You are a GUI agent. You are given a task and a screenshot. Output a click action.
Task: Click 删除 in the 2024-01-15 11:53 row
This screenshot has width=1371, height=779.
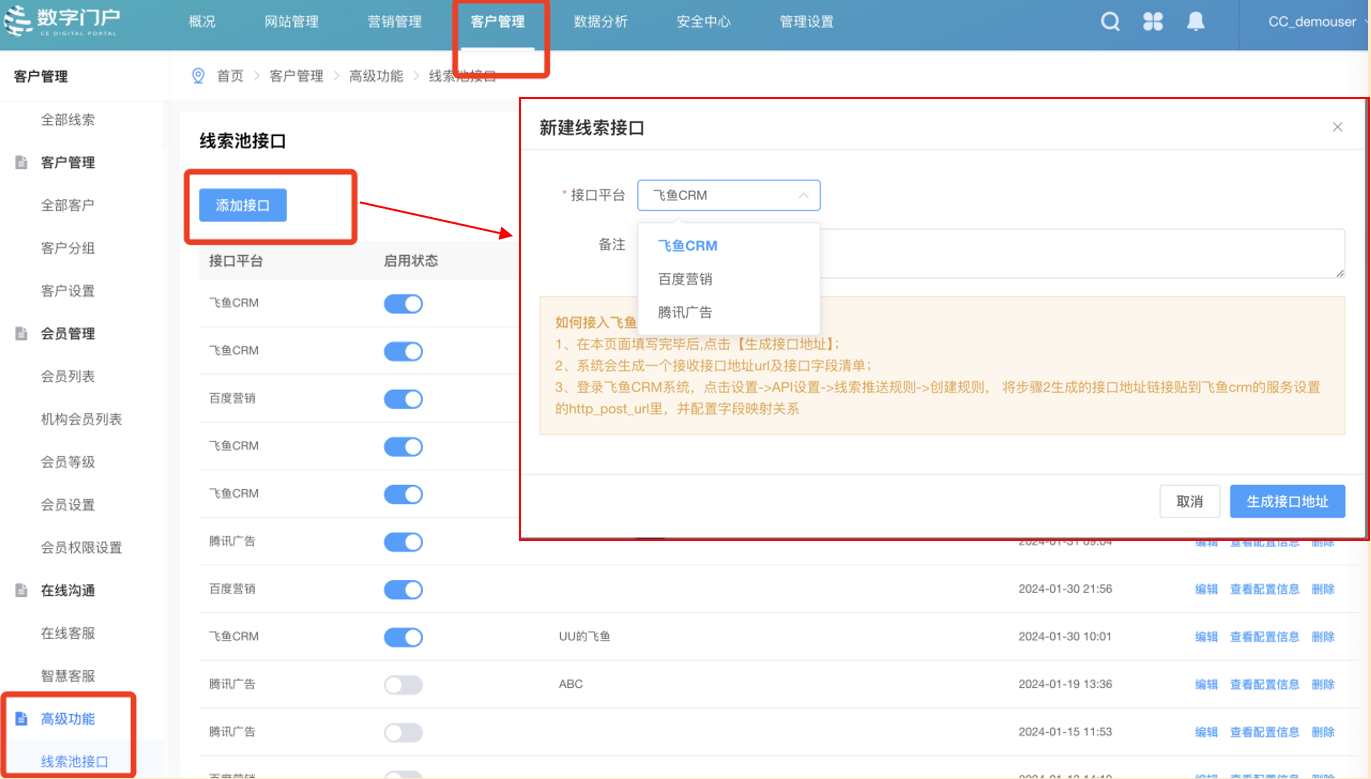pyautogui.click(x=1322, y=732)
